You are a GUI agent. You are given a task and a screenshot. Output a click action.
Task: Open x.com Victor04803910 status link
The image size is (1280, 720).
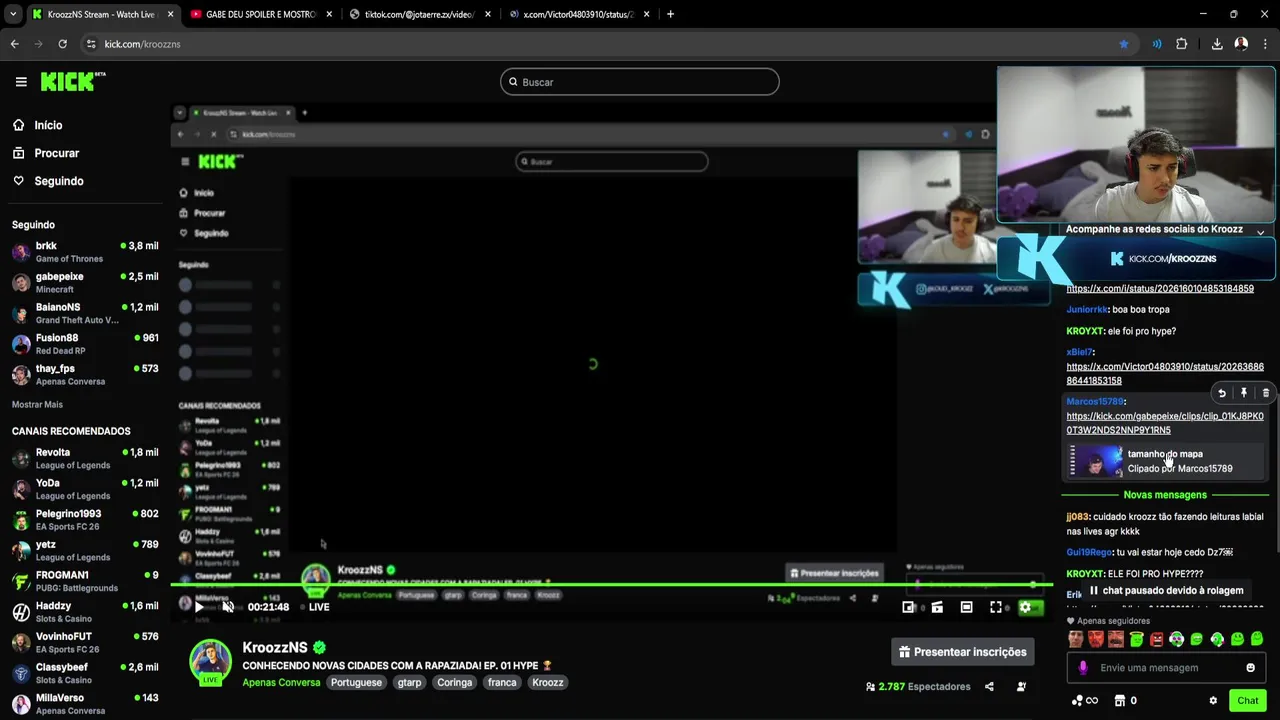coord(1165,374)
